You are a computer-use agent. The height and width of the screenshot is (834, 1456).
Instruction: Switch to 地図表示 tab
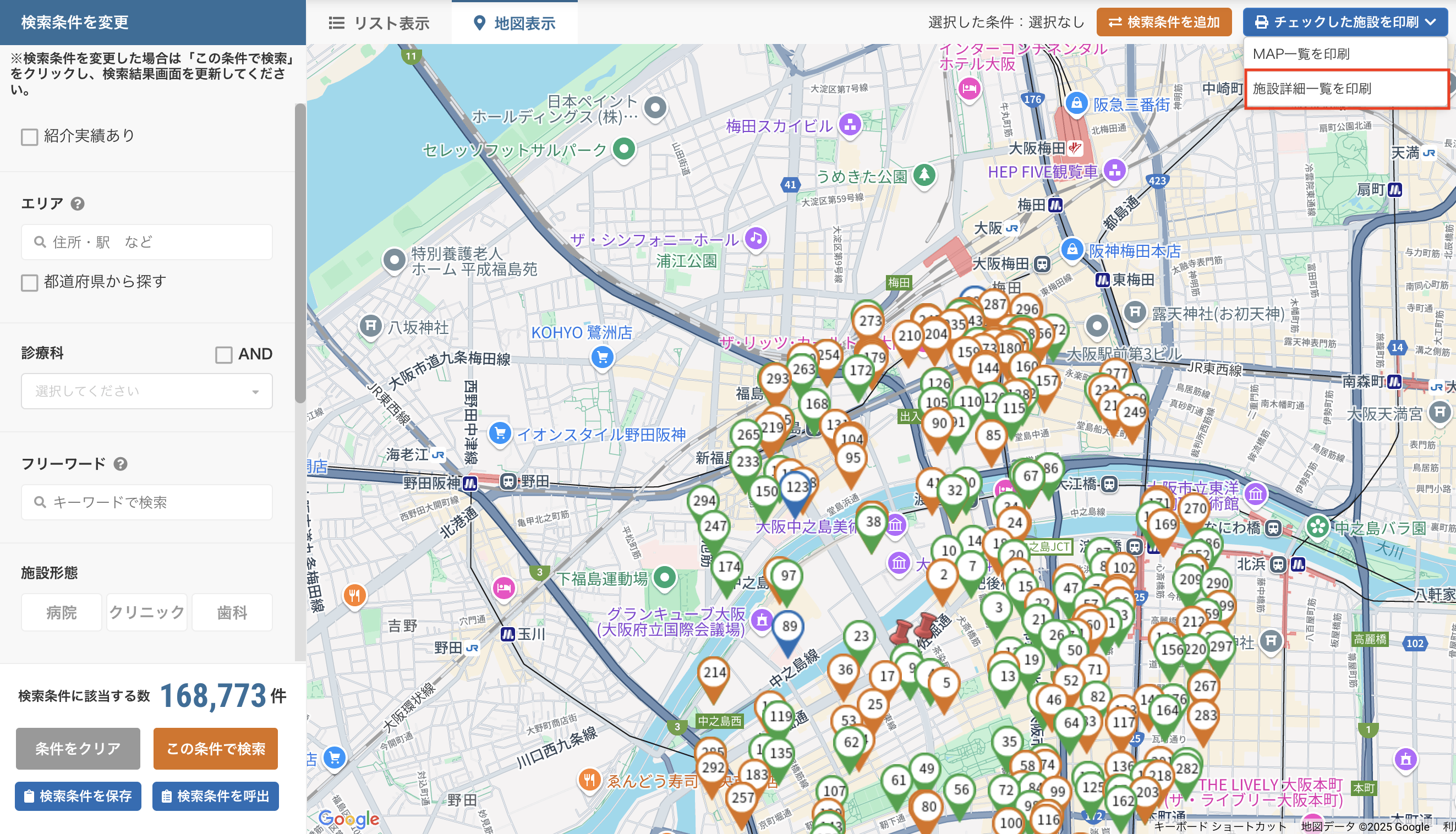[x=514, y=23]
